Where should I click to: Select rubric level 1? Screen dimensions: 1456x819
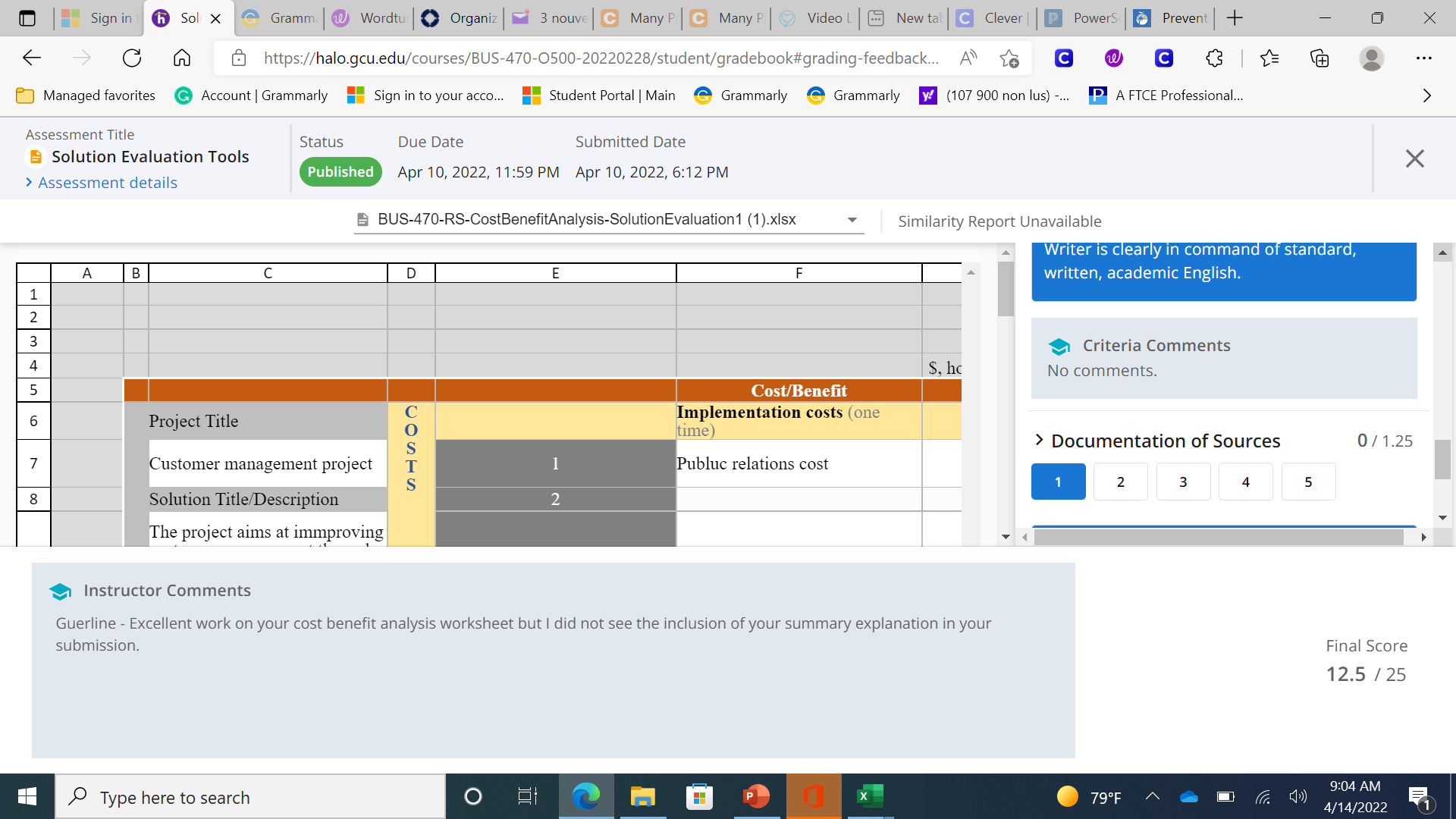coord(1058,482)
